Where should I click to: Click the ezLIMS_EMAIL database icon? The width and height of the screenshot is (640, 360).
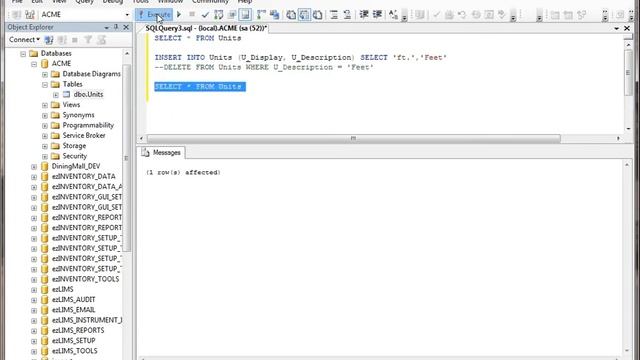click(44, 310)
